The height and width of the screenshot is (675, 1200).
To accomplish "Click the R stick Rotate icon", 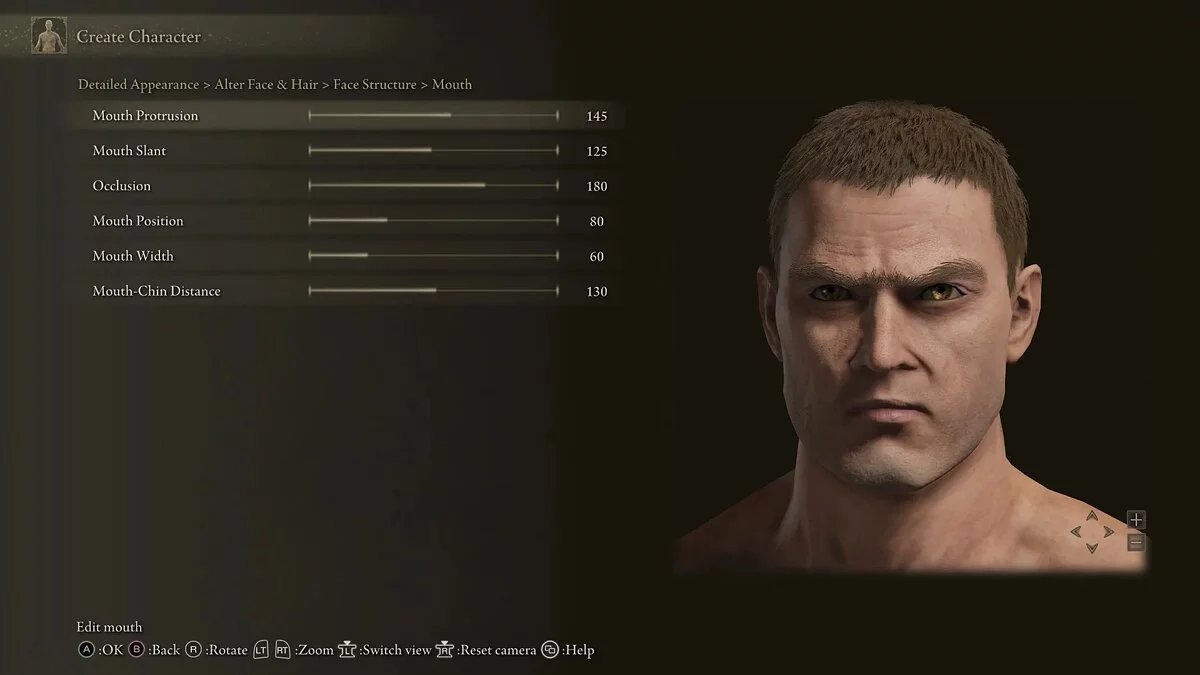I will click(193, 650).
